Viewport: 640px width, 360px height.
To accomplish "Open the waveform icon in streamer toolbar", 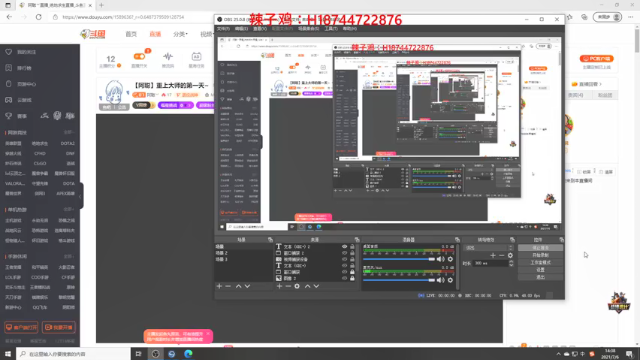I will [x=168, y=56].
